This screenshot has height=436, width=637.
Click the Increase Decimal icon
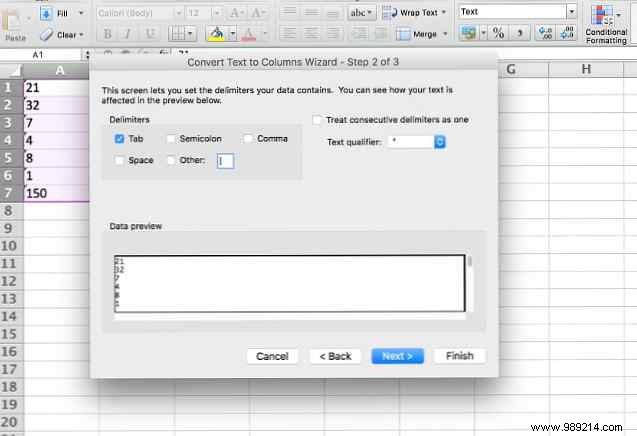pos(545,33)
